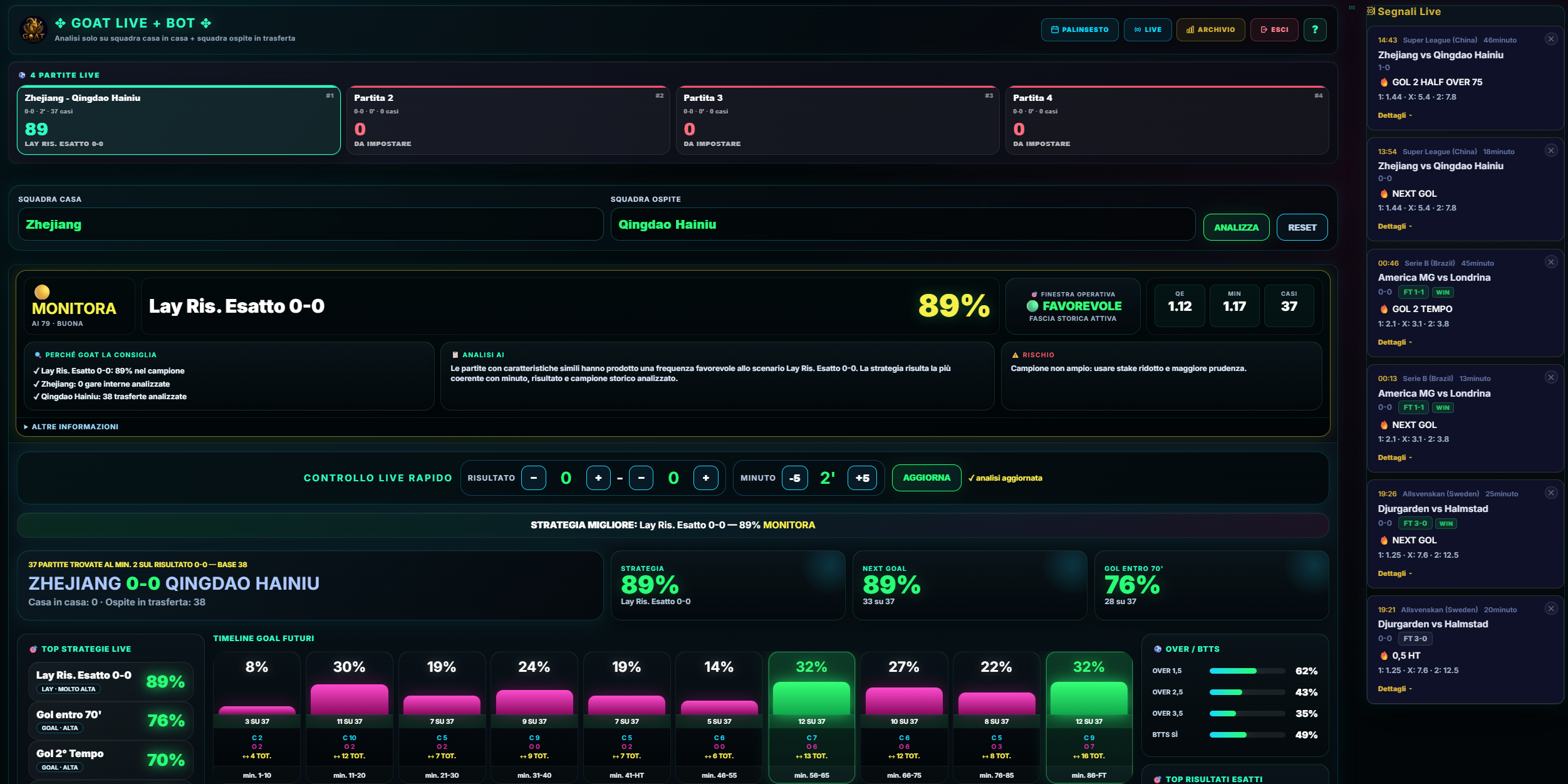Open the help question mark button
1568x784 pixels.
[x=1315, y=29]
